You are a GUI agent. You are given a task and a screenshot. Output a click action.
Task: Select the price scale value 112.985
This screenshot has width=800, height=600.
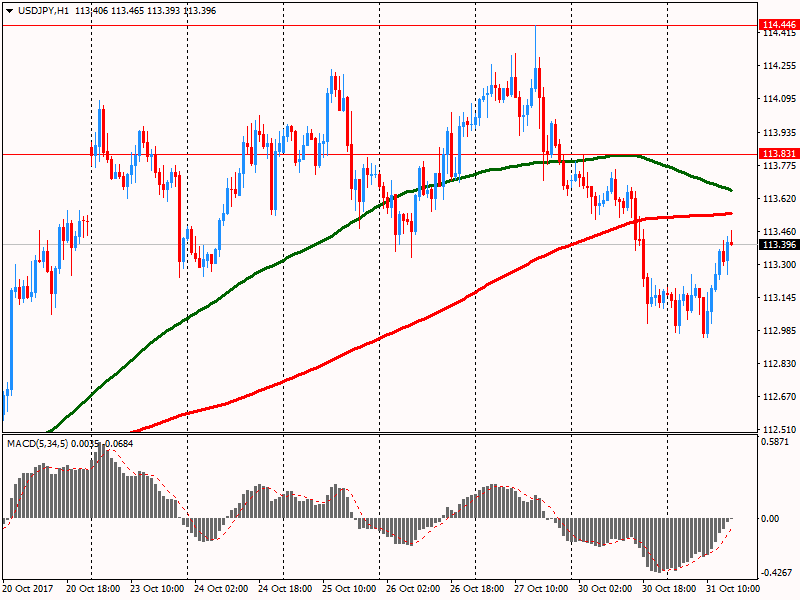pyautogui.click(x=779, y=331)
